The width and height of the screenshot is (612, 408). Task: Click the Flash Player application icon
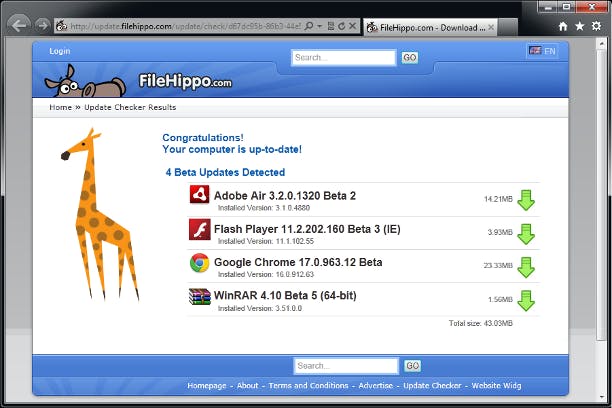[199, 229]
